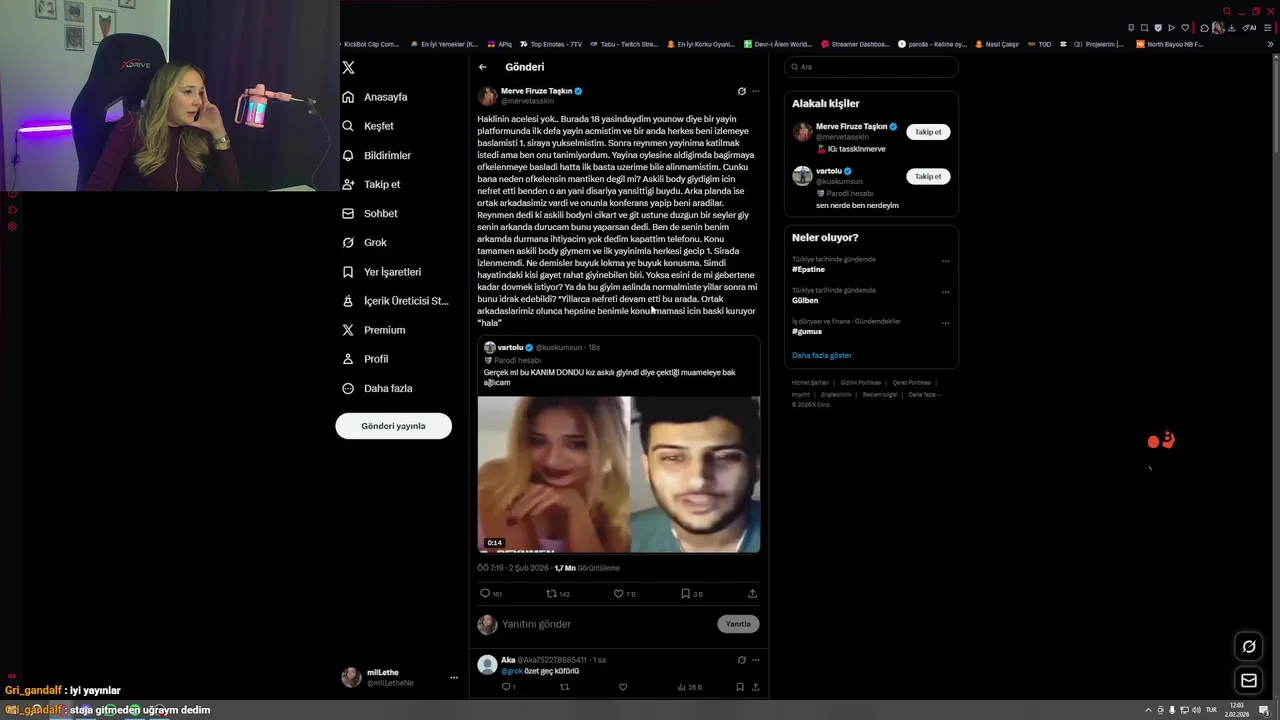
Task: Click the X logo in the sidebar
Action: (x=348, y=68)
